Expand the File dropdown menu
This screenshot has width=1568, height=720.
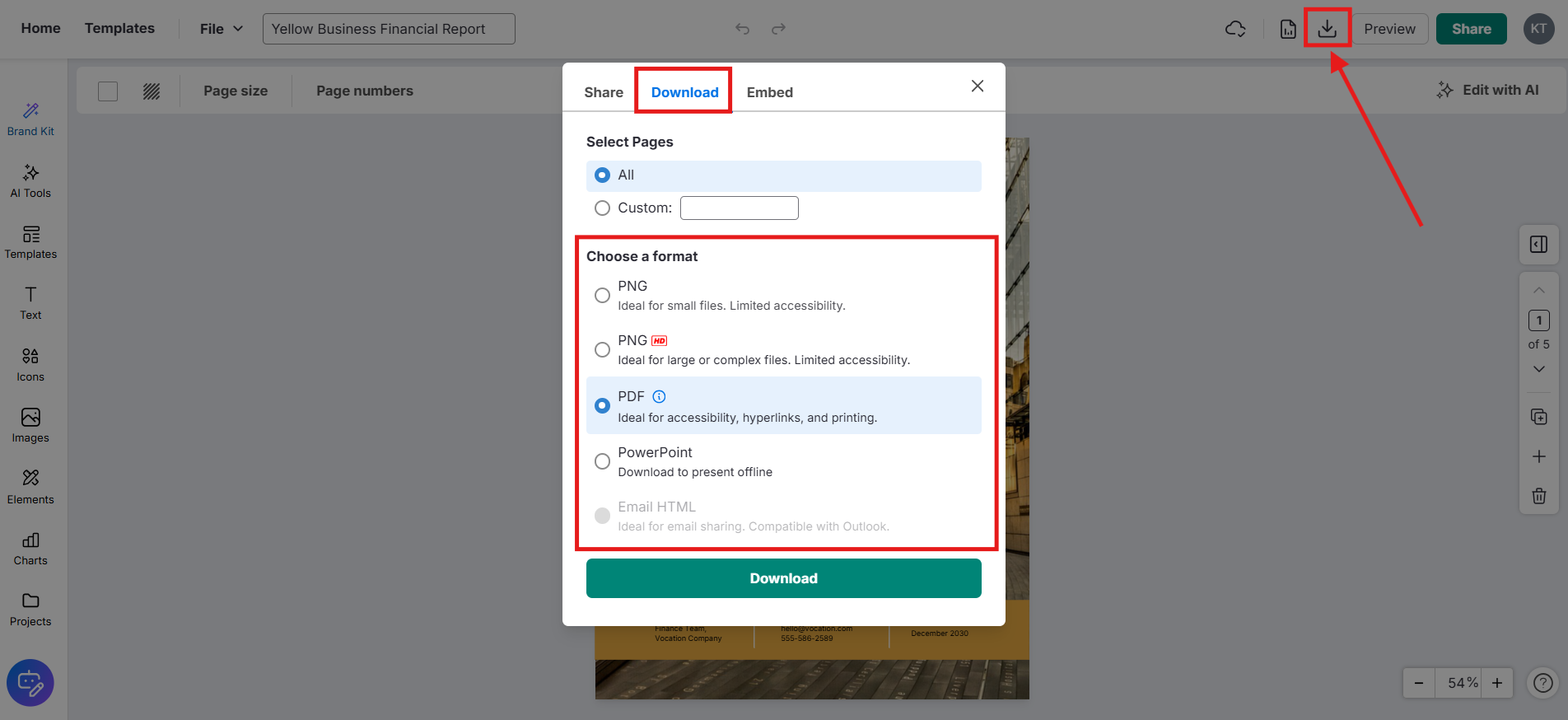pyautogui.click(x=221, y=29)
